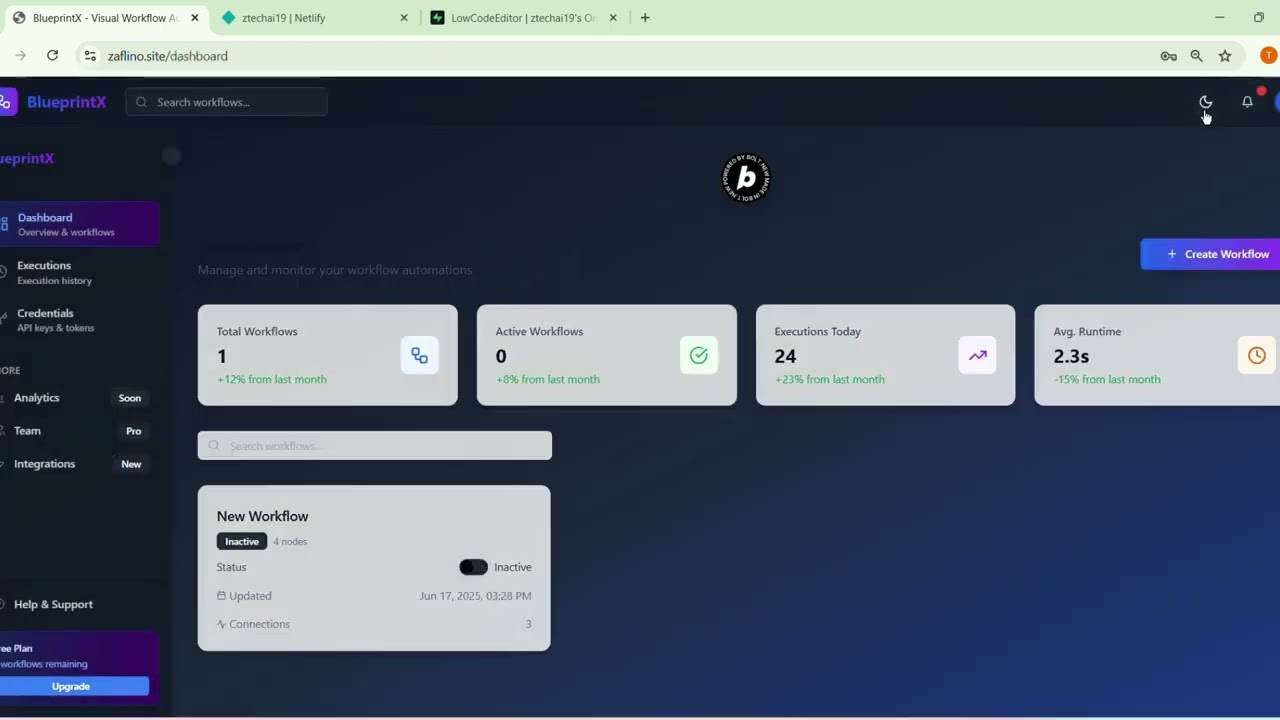
Task: Open the New Workflow card title
Action: [x=262, y=516]
